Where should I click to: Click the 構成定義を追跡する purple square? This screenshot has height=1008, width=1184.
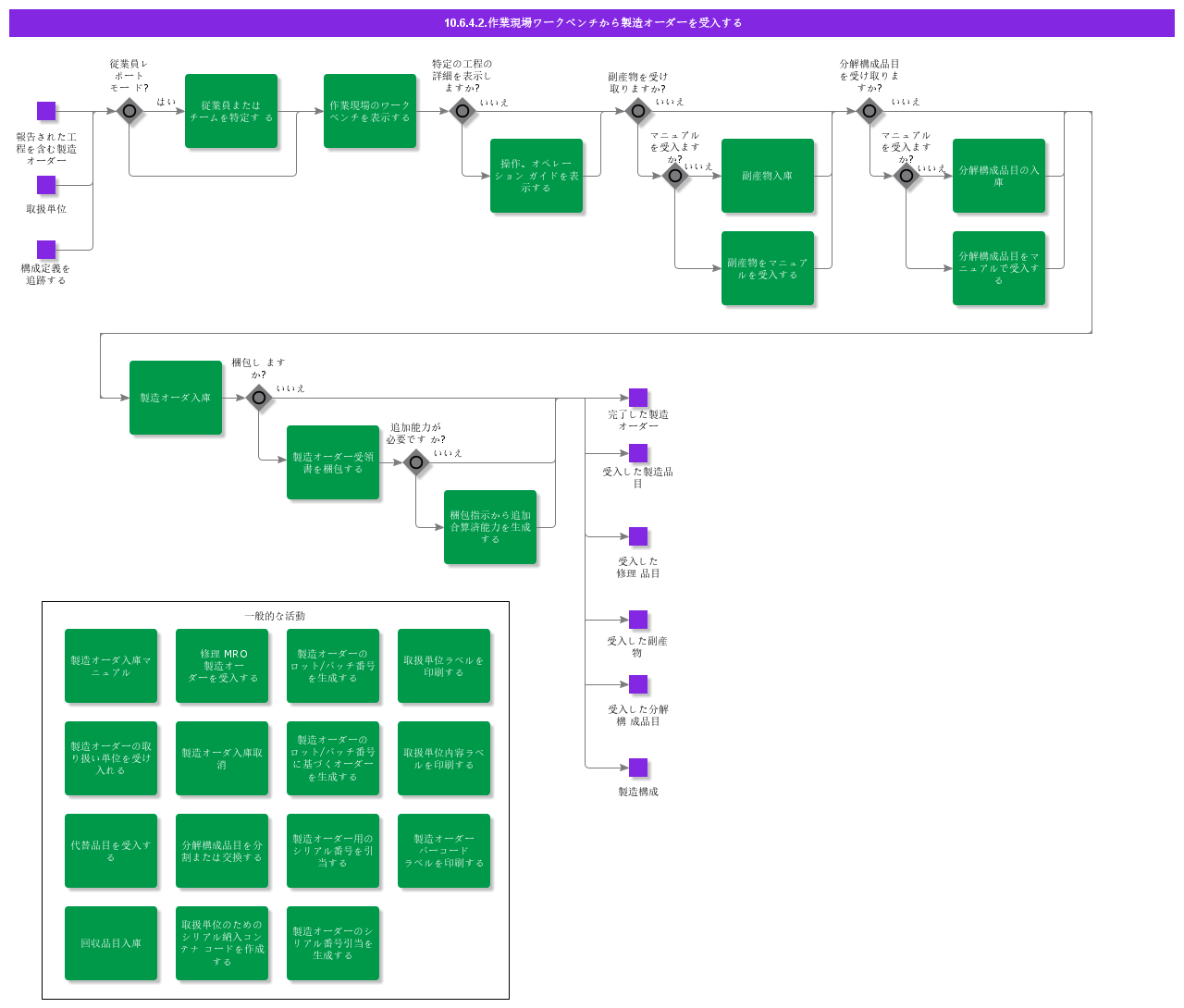pos(46,250)
